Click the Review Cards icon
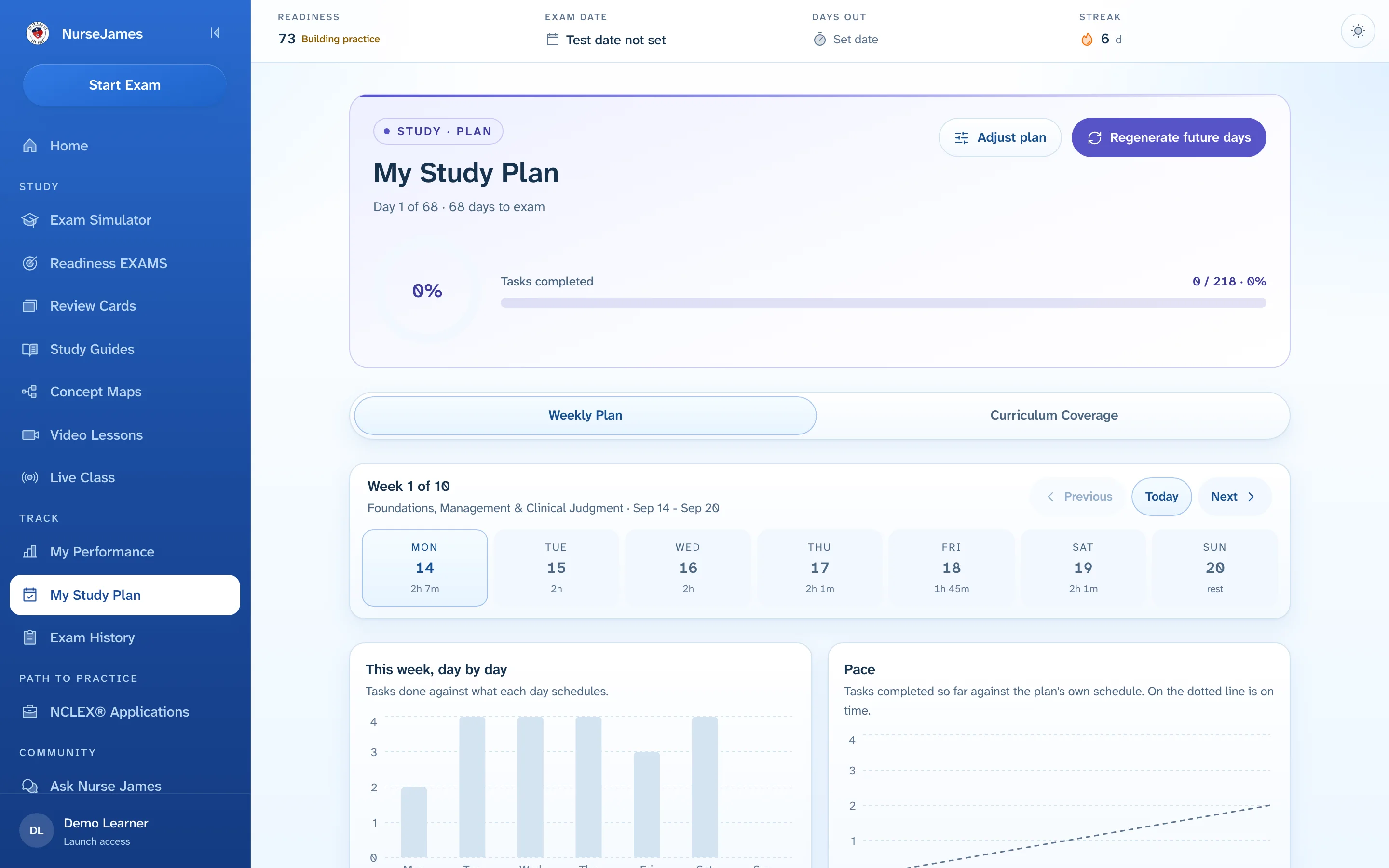The width and height of the screenshot is (1389, 868). pyautogui.click(x=30, y=306)
